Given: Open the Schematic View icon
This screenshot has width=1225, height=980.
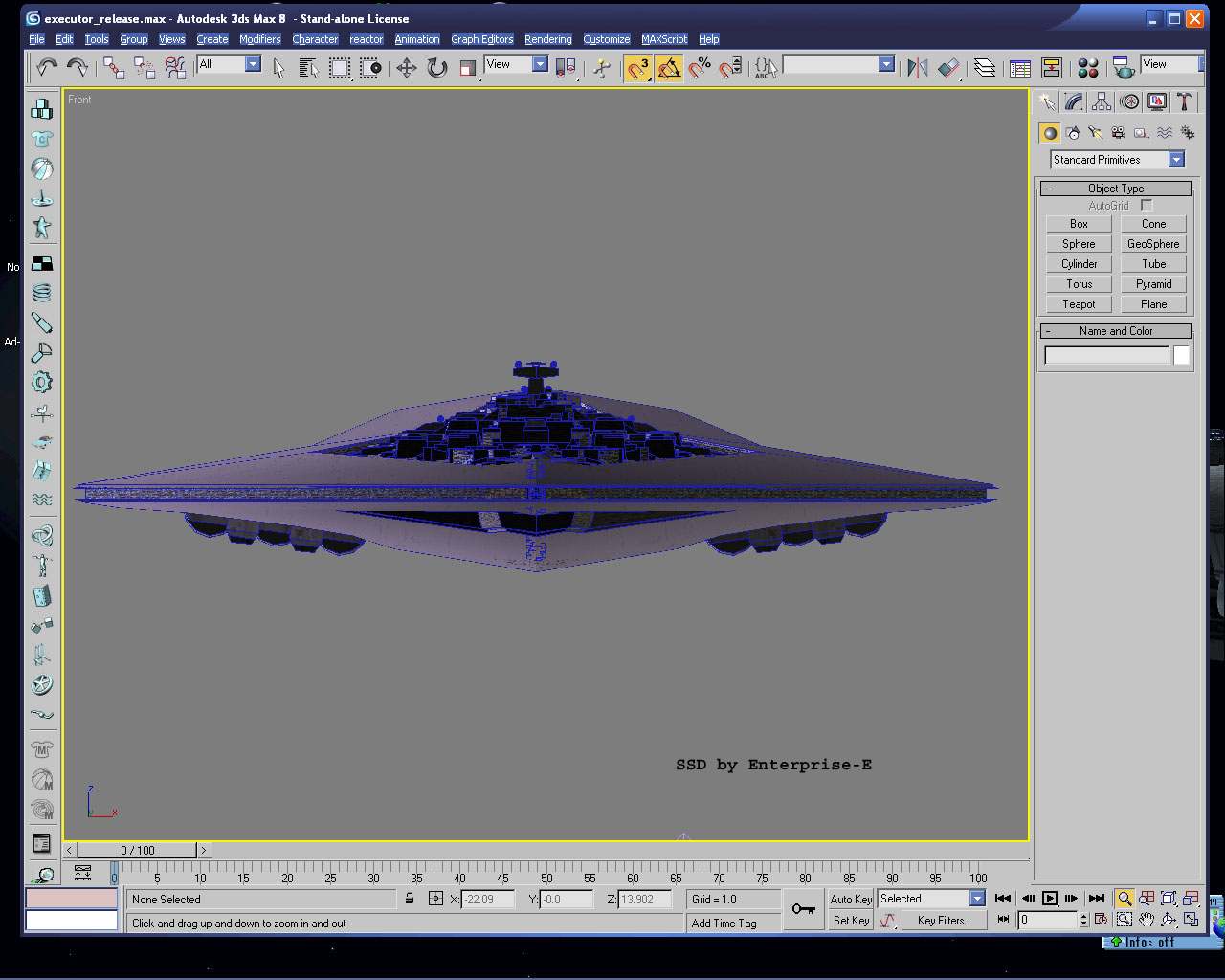Looking at the screenshot, I should click(x=1052, y=67).
